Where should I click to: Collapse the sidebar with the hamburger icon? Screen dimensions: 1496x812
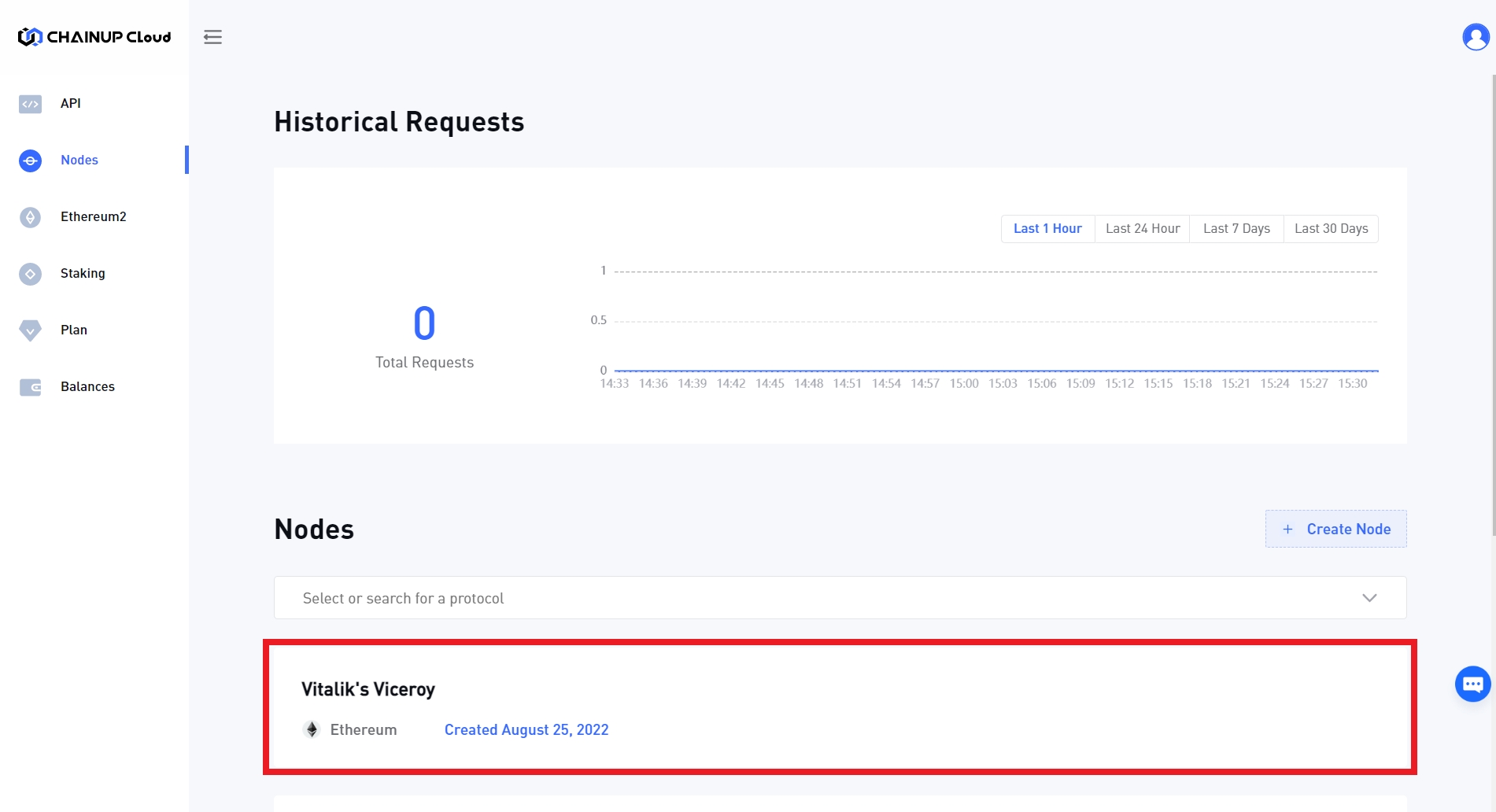coord(212,37)
